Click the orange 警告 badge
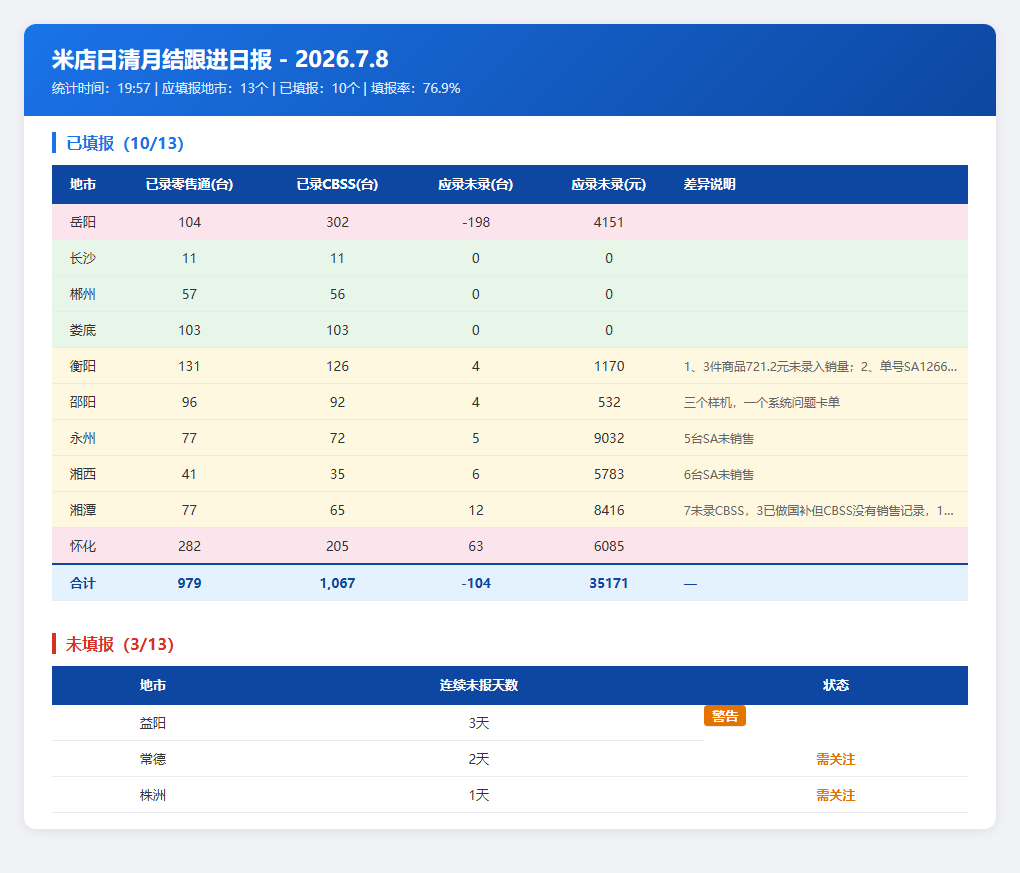This screenshot has width=1020, height=873. pyautogui.click(x=725, y=716)
